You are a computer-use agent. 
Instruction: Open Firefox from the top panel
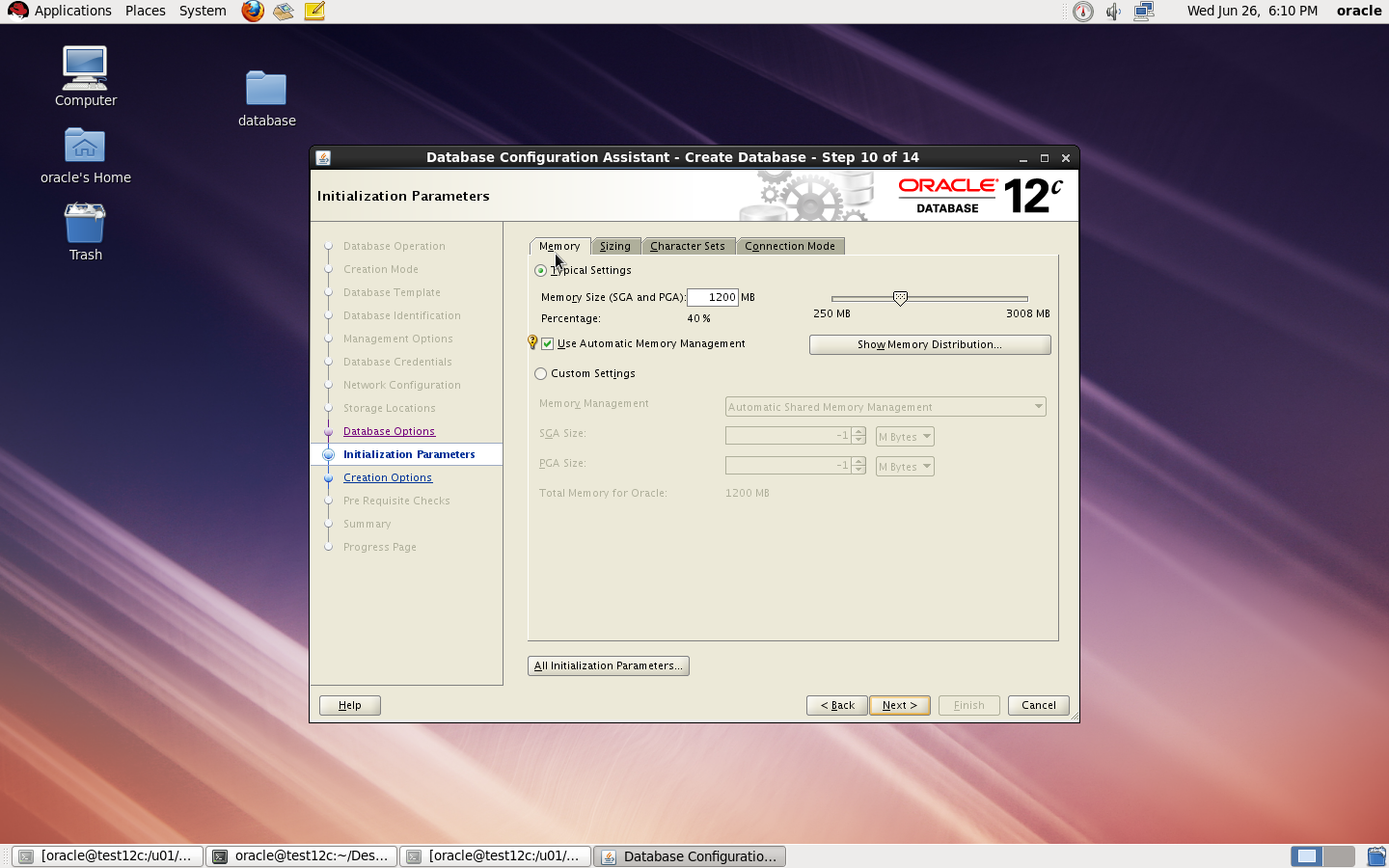pos(253,12)
